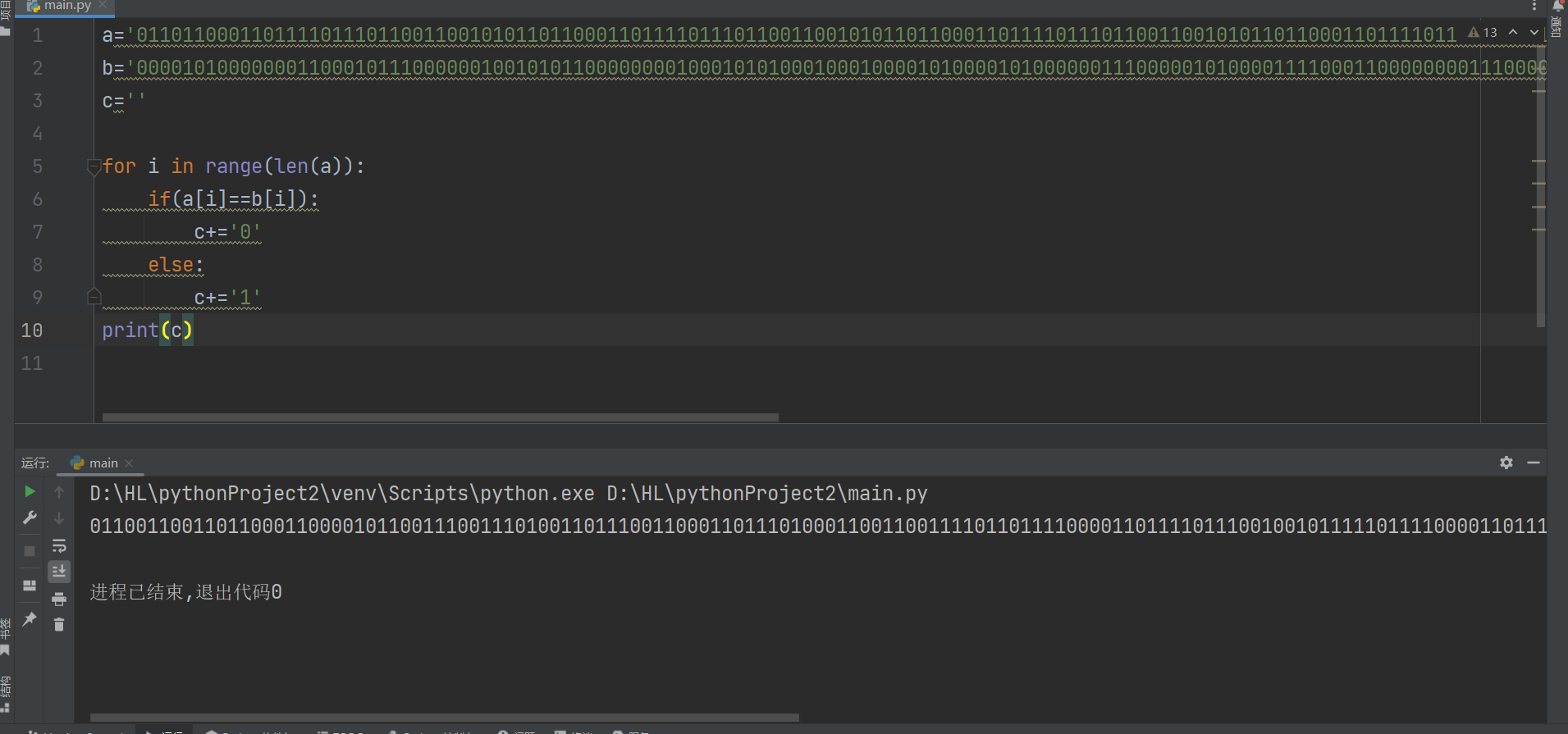The height and width of the screenshot is (734, 1568).
Task: Click the c+='1' statement
Action: coord(227,298)
